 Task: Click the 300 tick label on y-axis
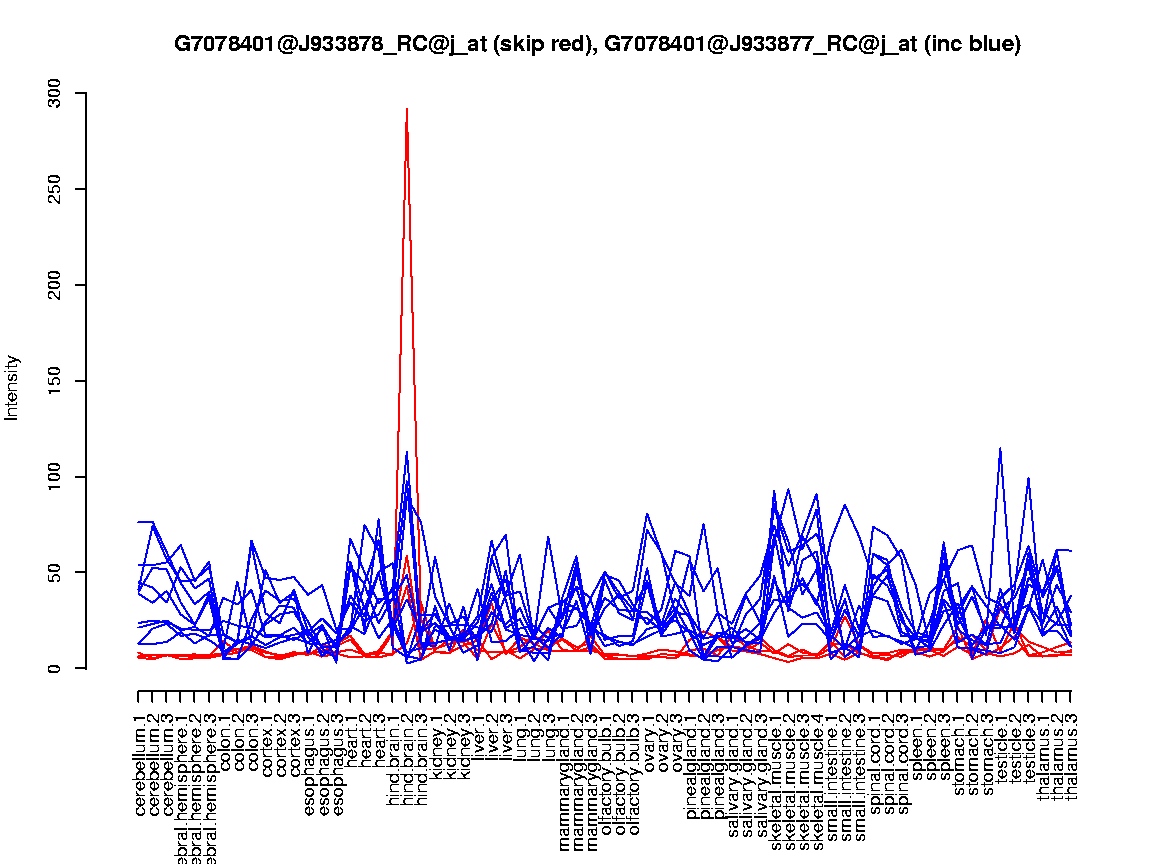coord(54,94)
